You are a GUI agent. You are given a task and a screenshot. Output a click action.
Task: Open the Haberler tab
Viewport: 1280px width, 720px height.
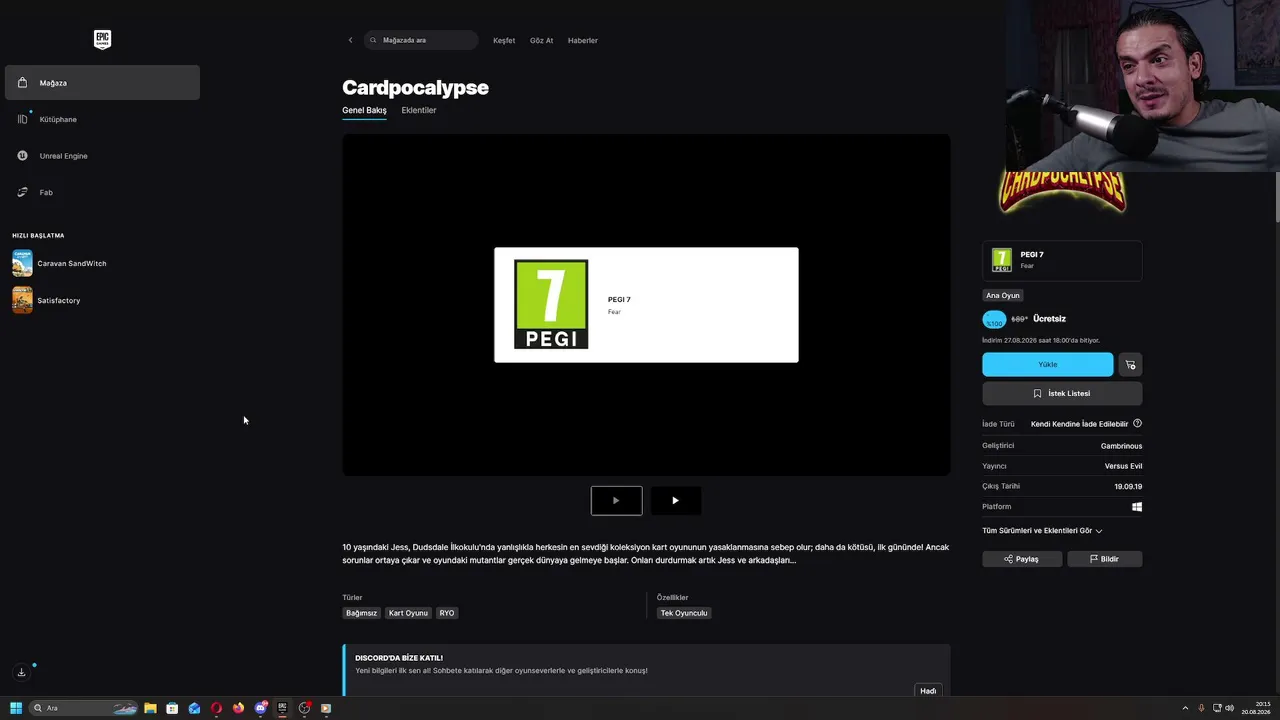[582, 40]
